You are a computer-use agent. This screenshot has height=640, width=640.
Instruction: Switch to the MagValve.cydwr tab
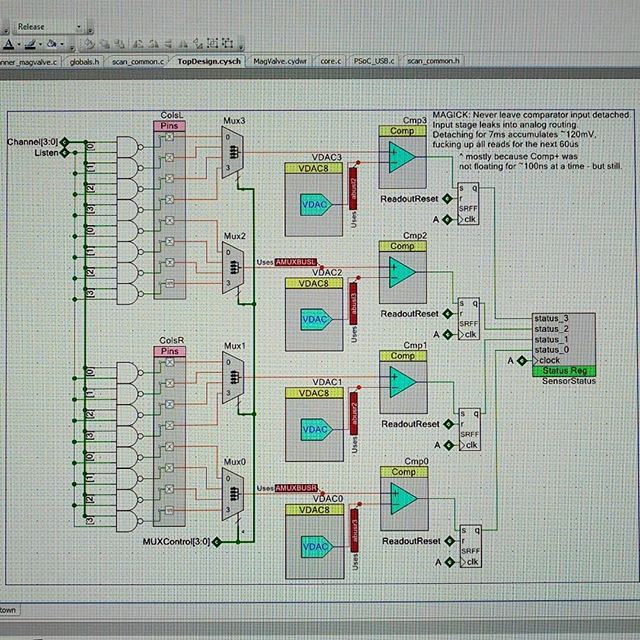pyautogui.click(x=282, y=61)
